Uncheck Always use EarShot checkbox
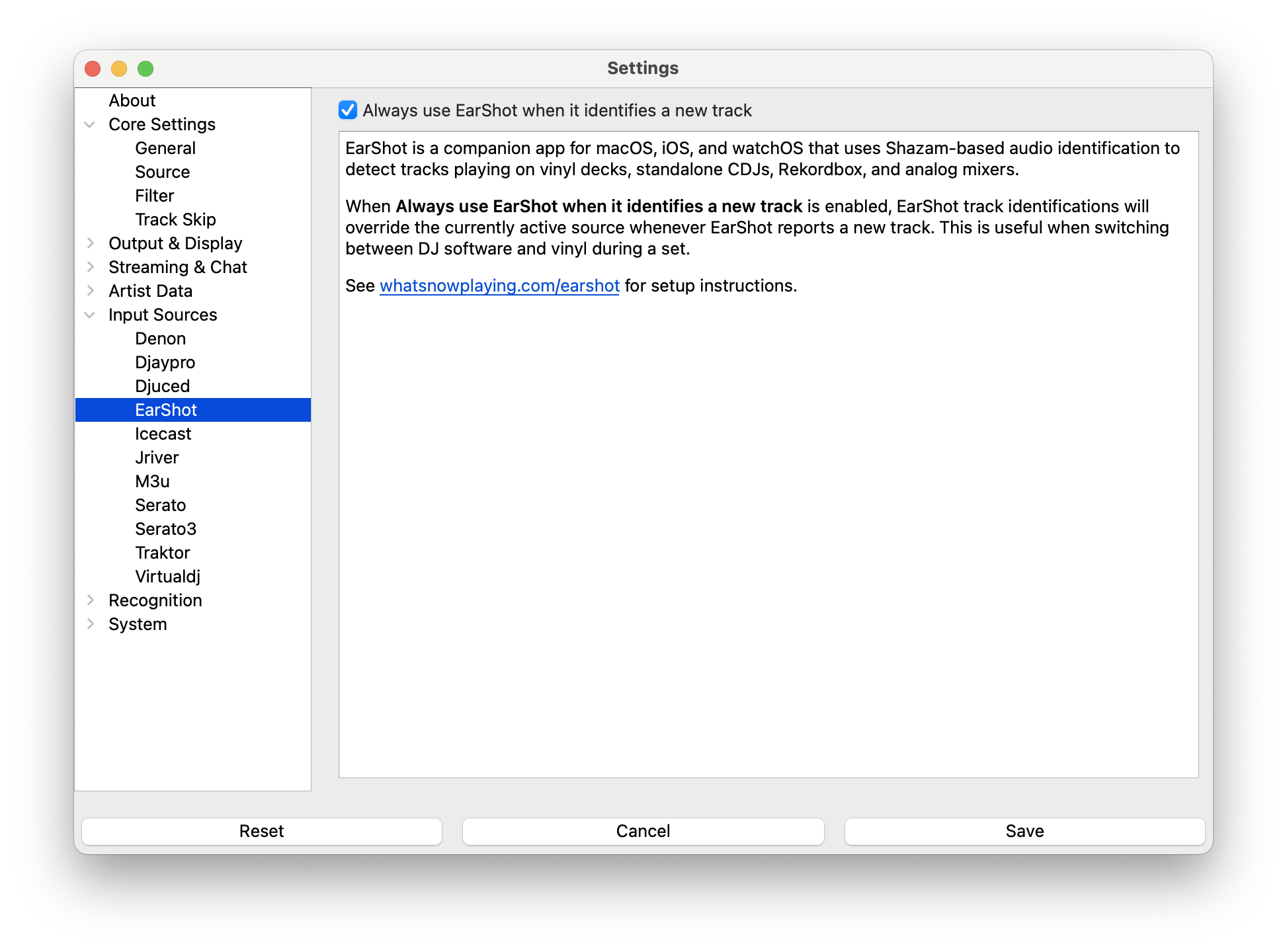Screen dimensions: 1287x952 (348, 110)
